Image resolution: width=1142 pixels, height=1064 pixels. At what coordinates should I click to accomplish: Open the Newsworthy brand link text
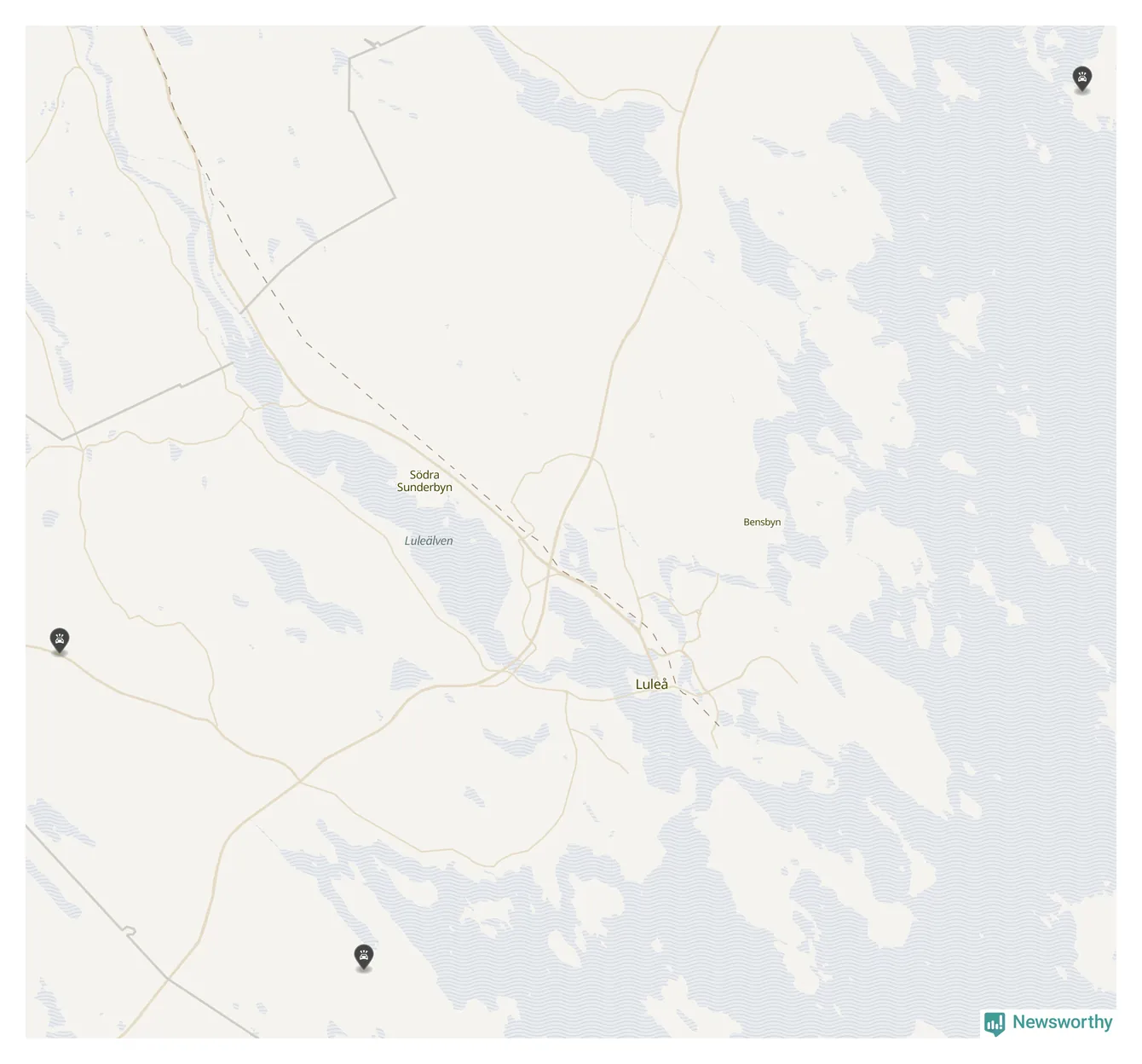coord(1062,1021)
